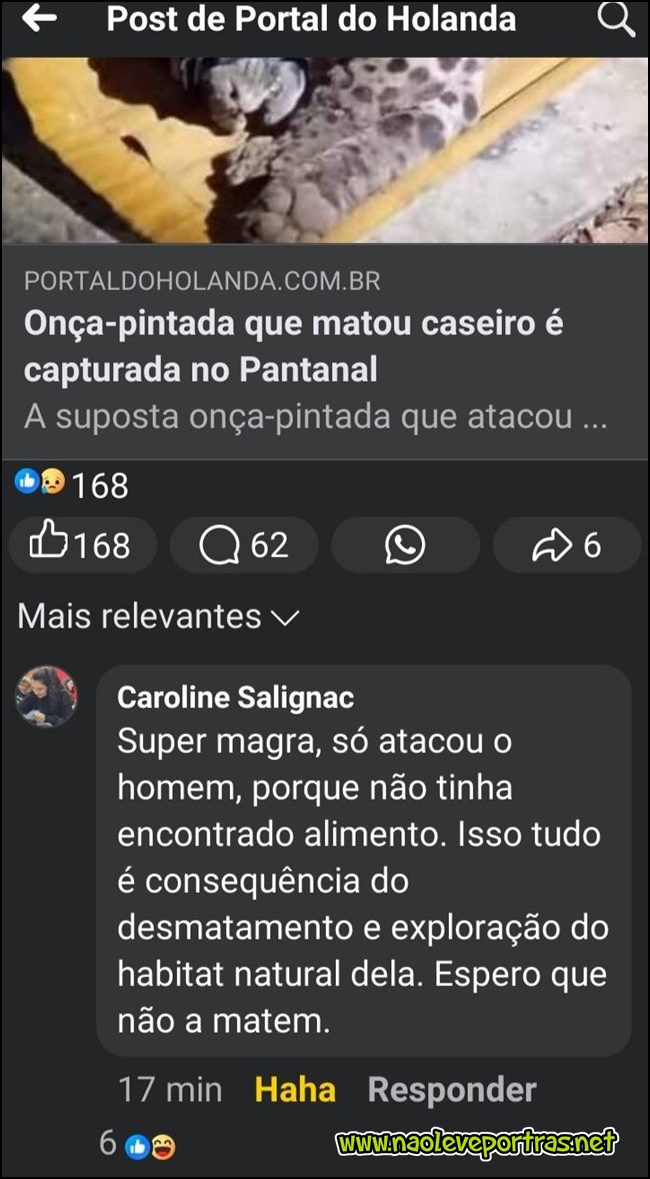Open comments via the speech bubble icon
The image size is (650, 1179).
[x=245, y=545]
